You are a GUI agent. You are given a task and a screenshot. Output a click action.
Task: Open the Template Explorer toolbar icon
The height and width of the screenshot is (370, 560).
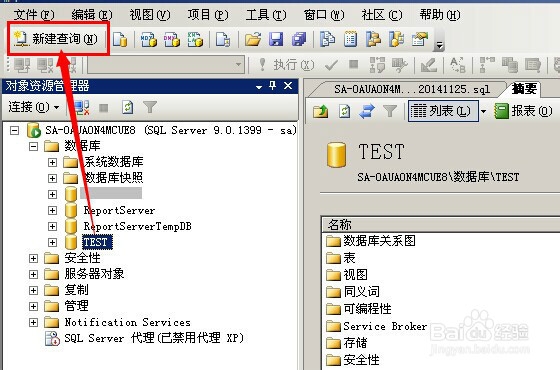tap(397, 39)
